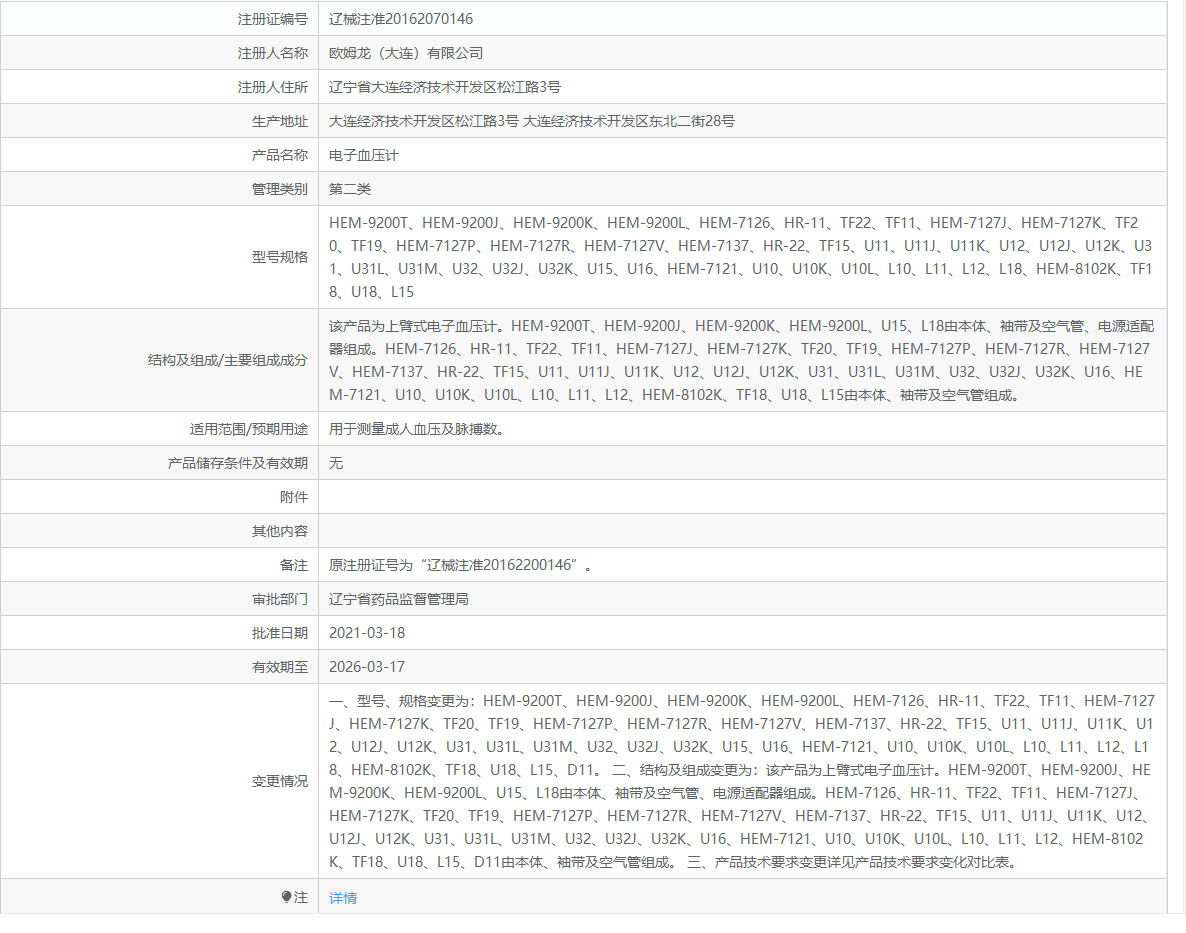Viewport: 1186px width, 933px height.
Task: Select the 型号规格 model list text
Action: 700,256
